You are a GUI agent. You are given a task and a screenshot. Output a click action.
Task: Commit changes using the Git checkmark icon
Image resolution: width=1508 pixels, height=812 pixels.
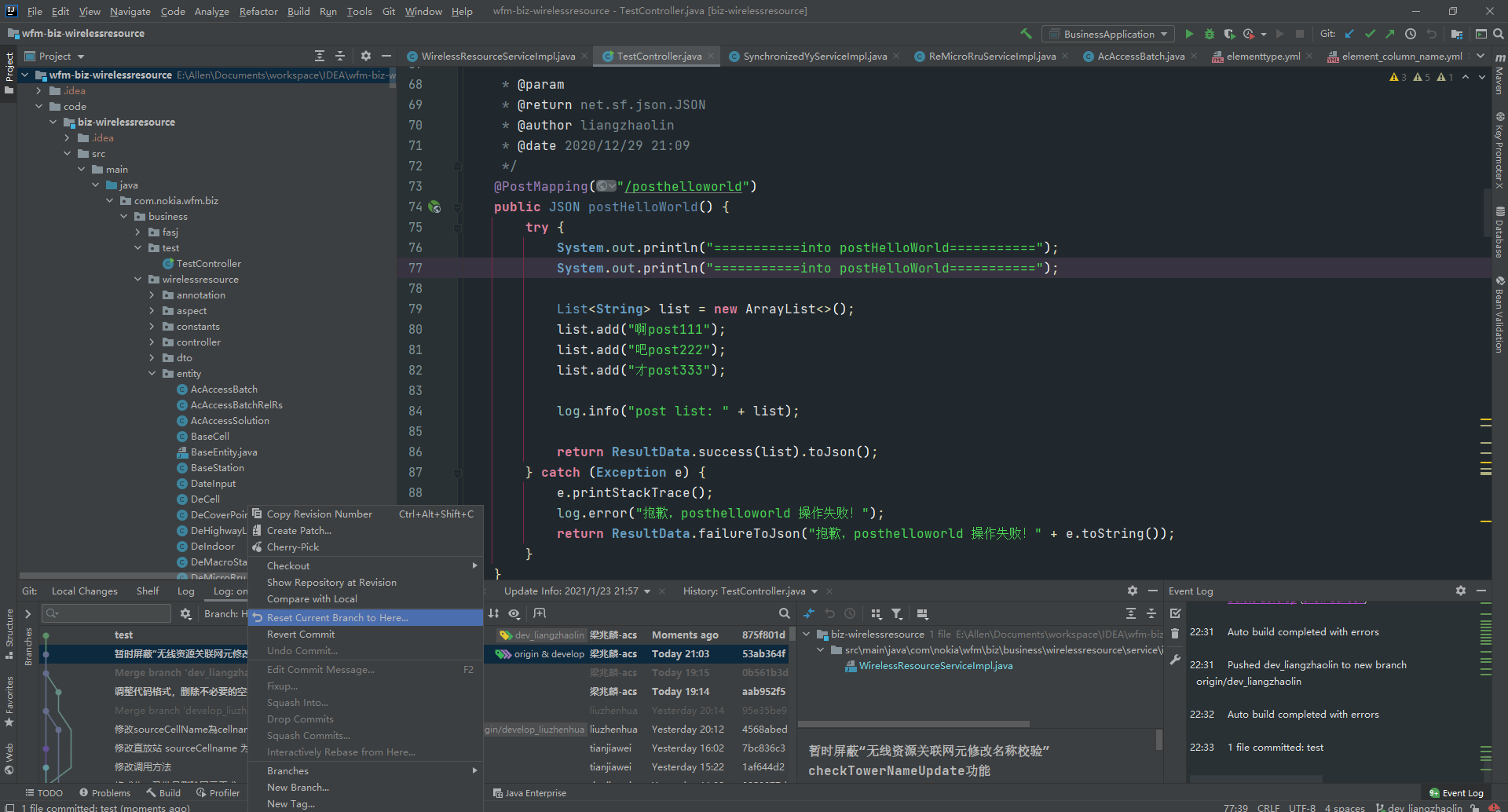pyautogui.click(x=1370, y=34)
